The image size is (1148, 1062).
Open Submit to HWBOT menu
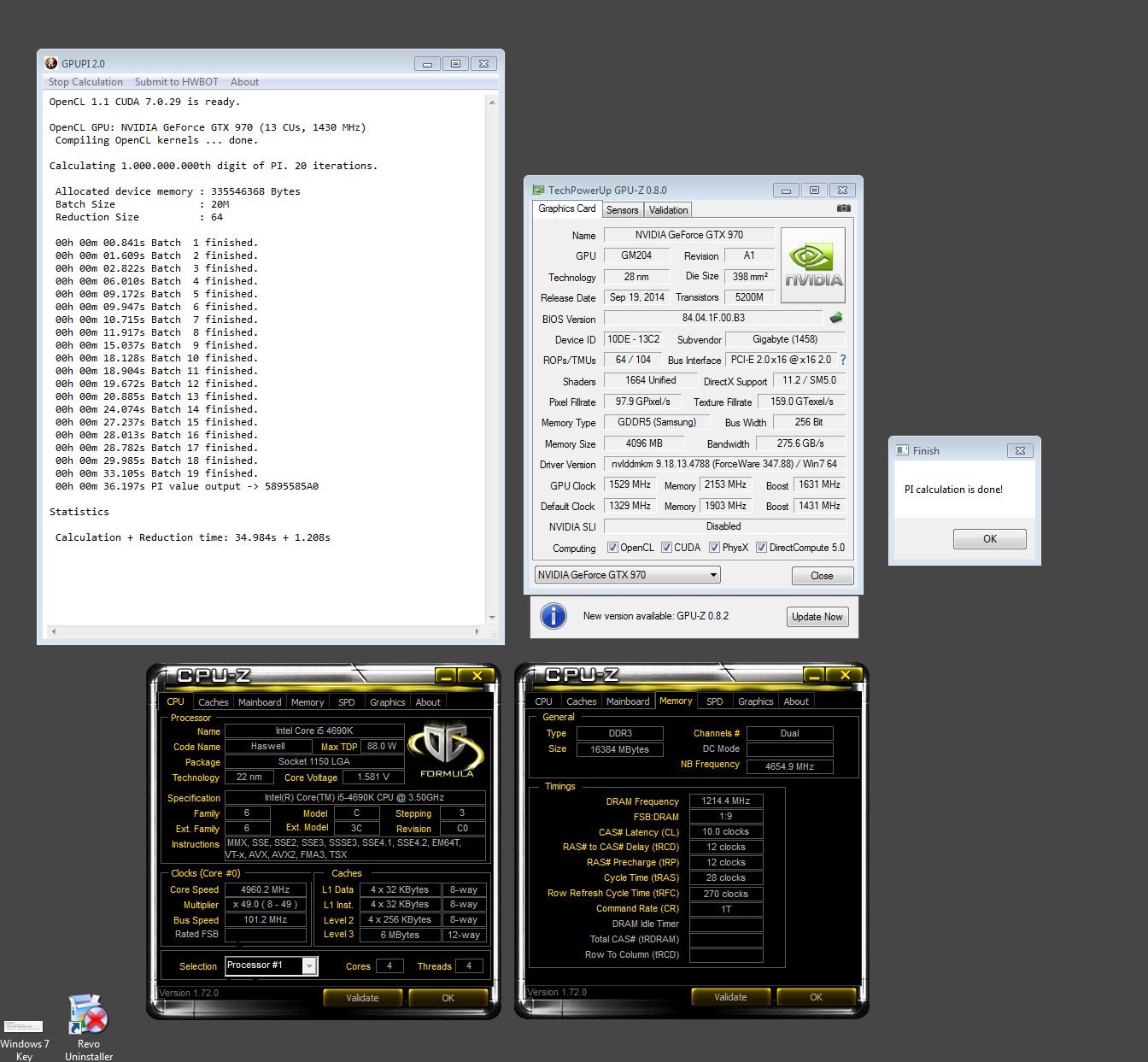coord(177,82)
